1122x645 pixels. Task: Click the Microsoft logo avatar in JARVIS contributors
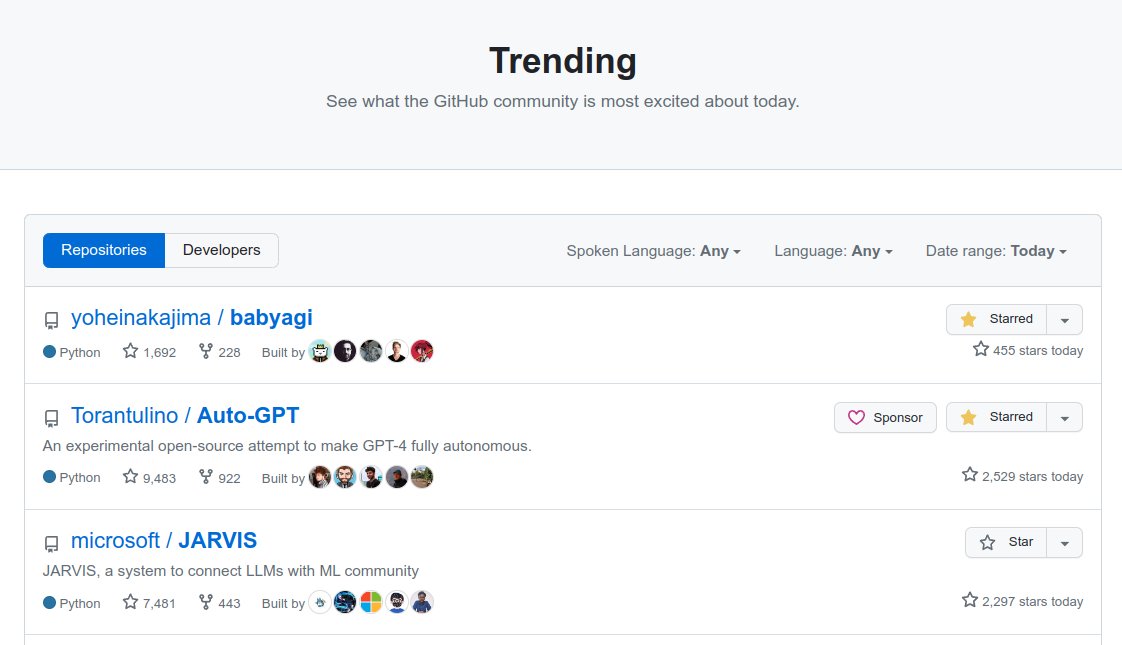pos(371,602)
